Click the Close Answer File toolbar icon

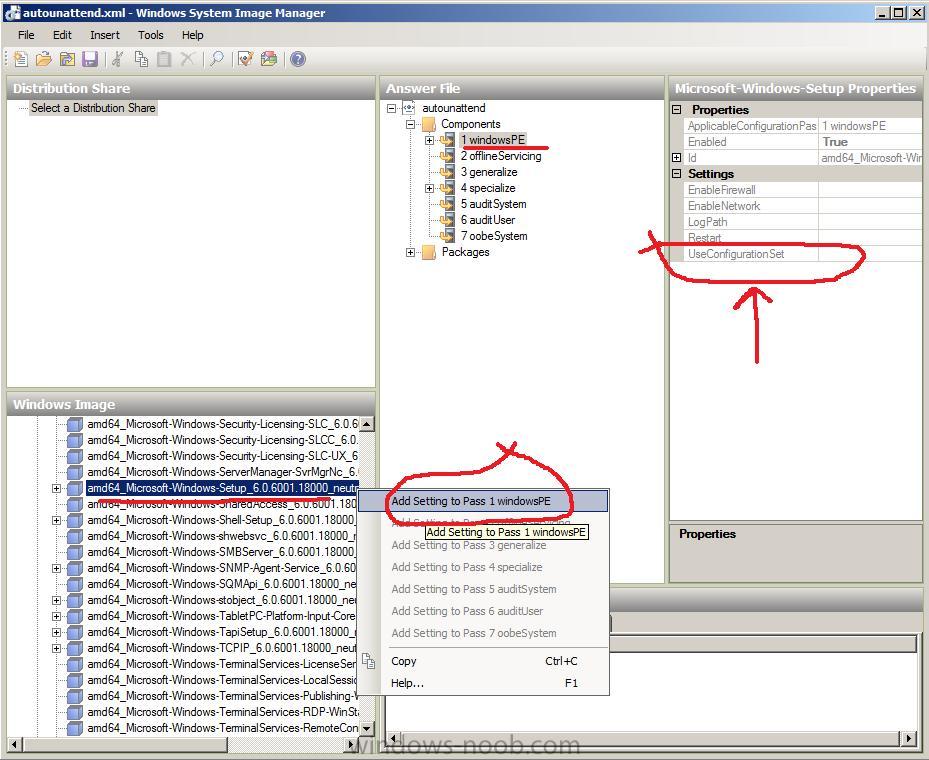pos(67,59)
